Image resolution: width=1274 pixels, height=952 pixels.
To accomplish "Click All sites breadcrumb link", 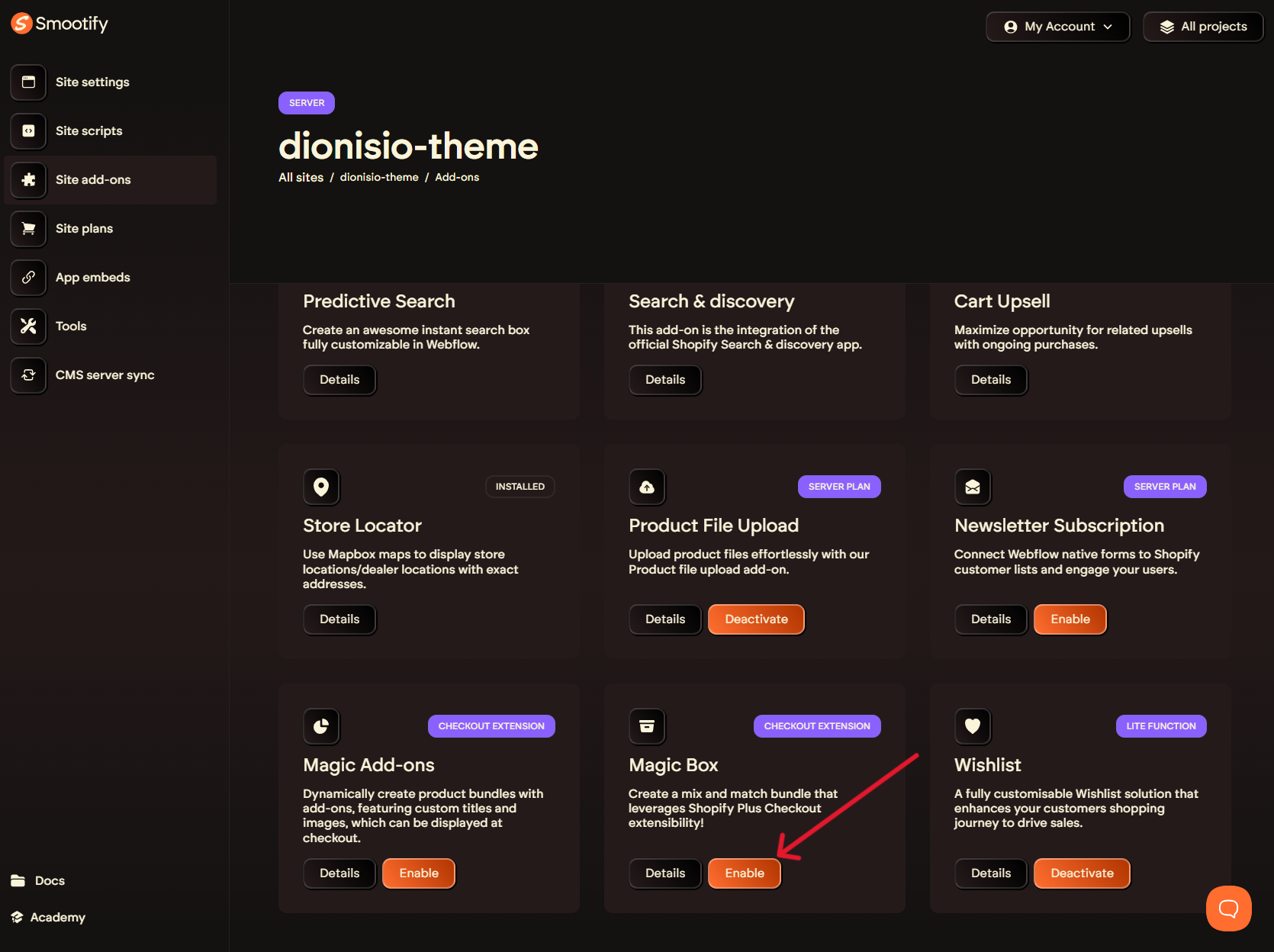I will click(x=301, y=177).
